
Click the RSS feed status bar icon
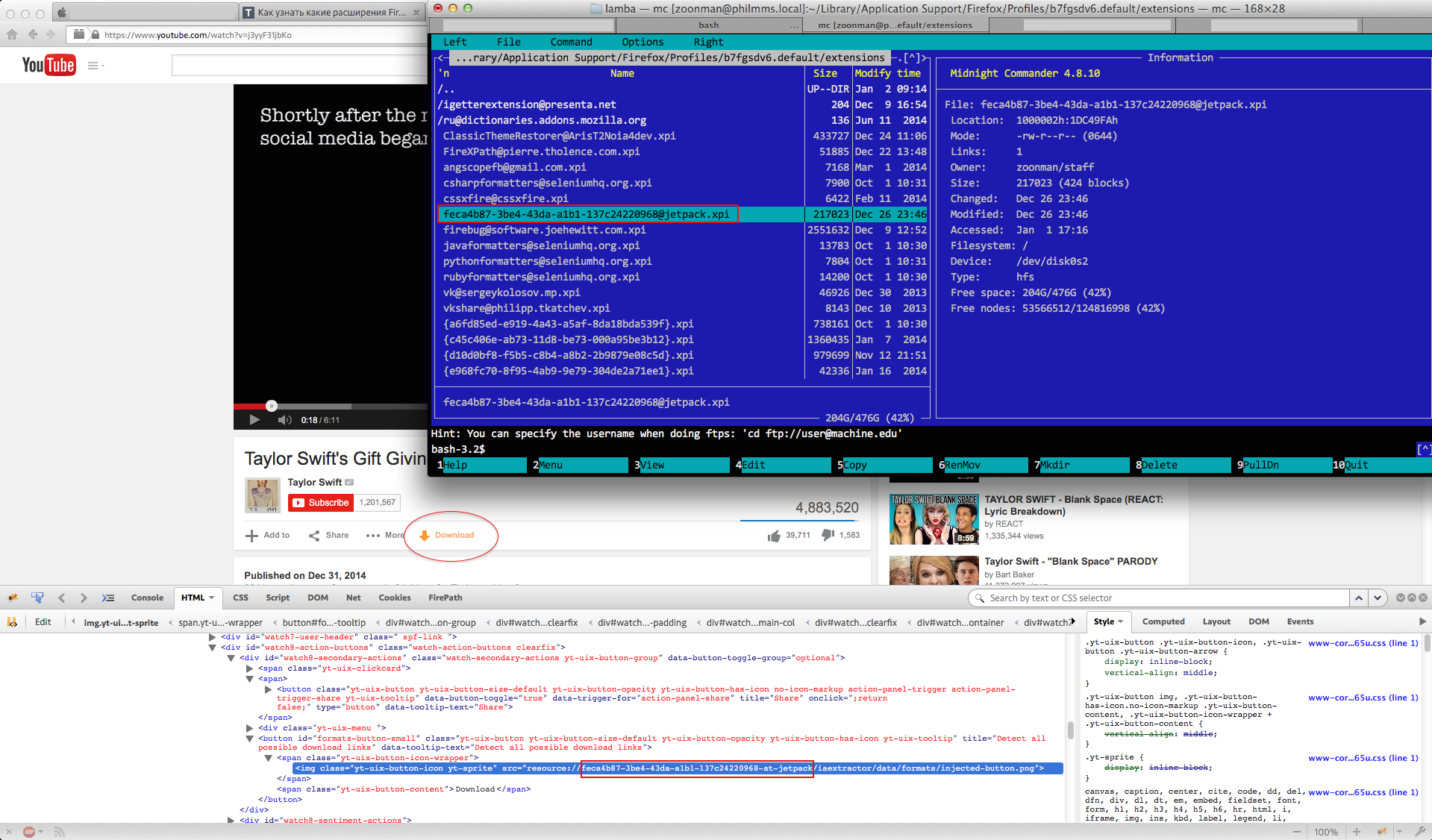coord(60,832)
